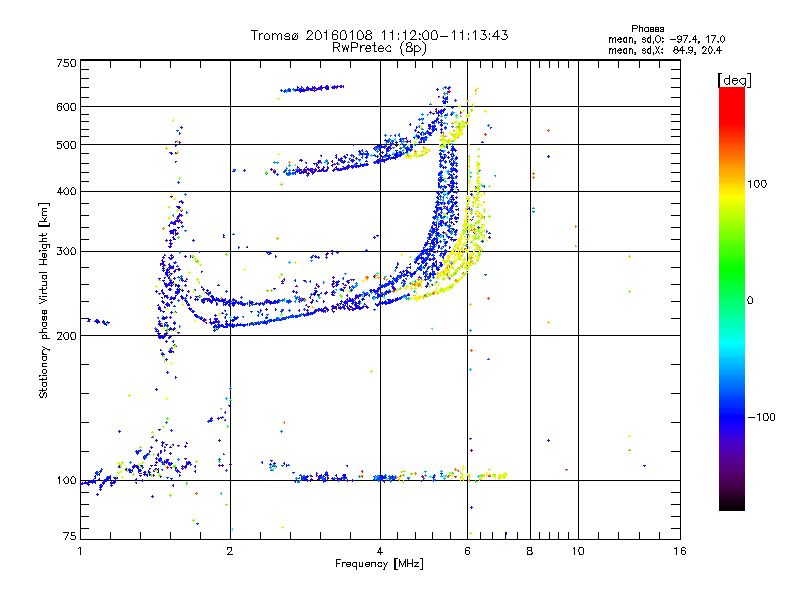This screenshot has height=600, width=800.
Task: Click the y-axis tick label '75'
Action: tap(70, 536)
